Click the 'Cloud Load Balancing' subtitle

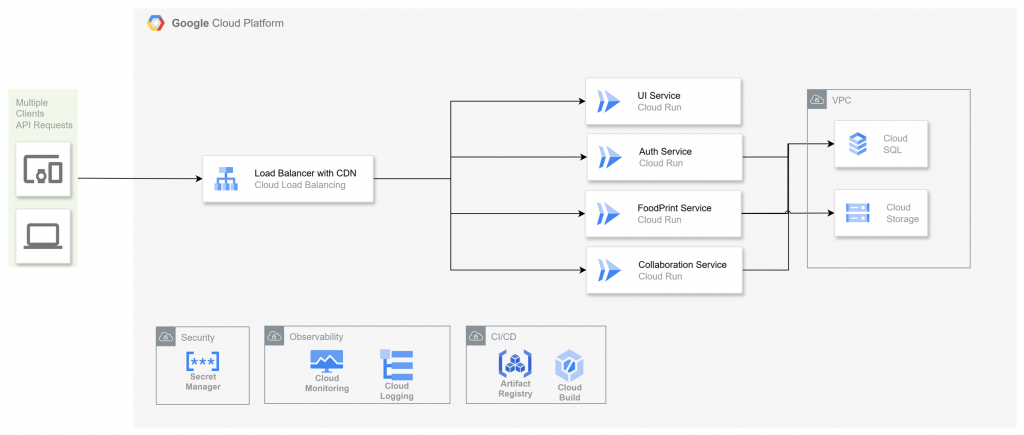300,185
